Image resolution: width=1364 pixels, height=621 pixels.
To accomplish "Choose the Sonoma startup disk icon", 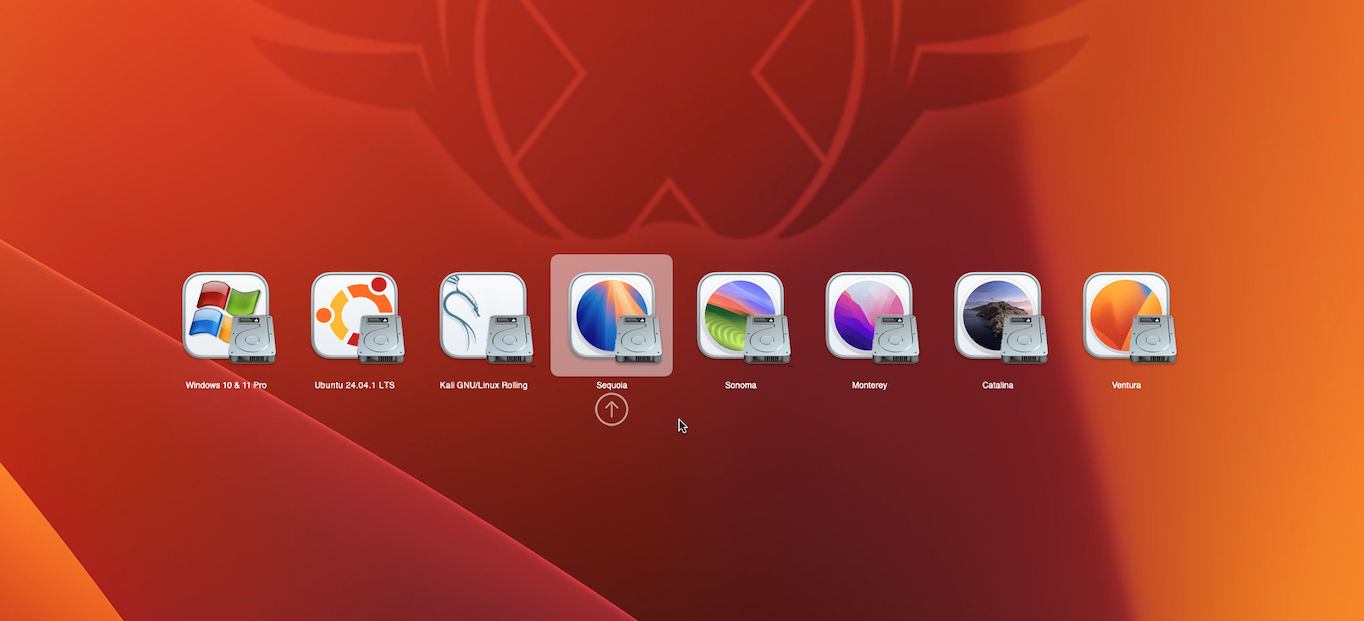I will point(743,317).
